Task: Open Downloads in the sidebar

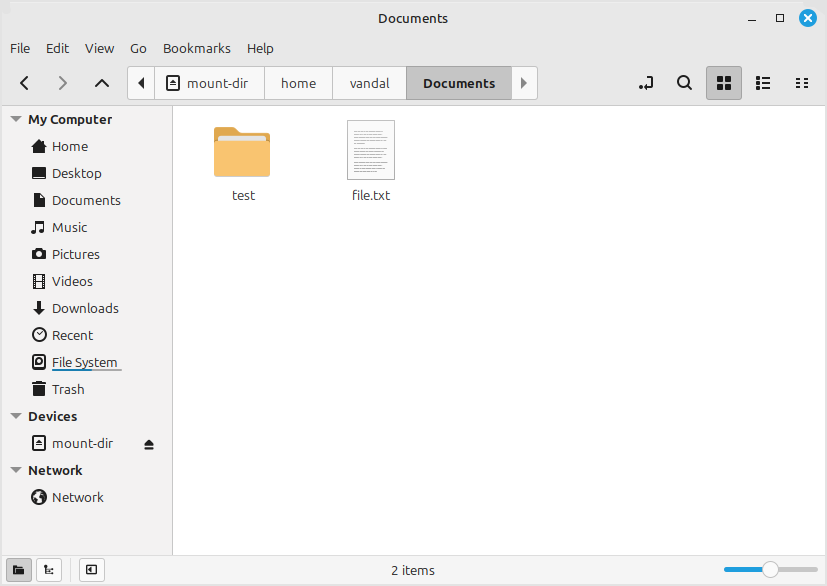Action: click(85, 308)
